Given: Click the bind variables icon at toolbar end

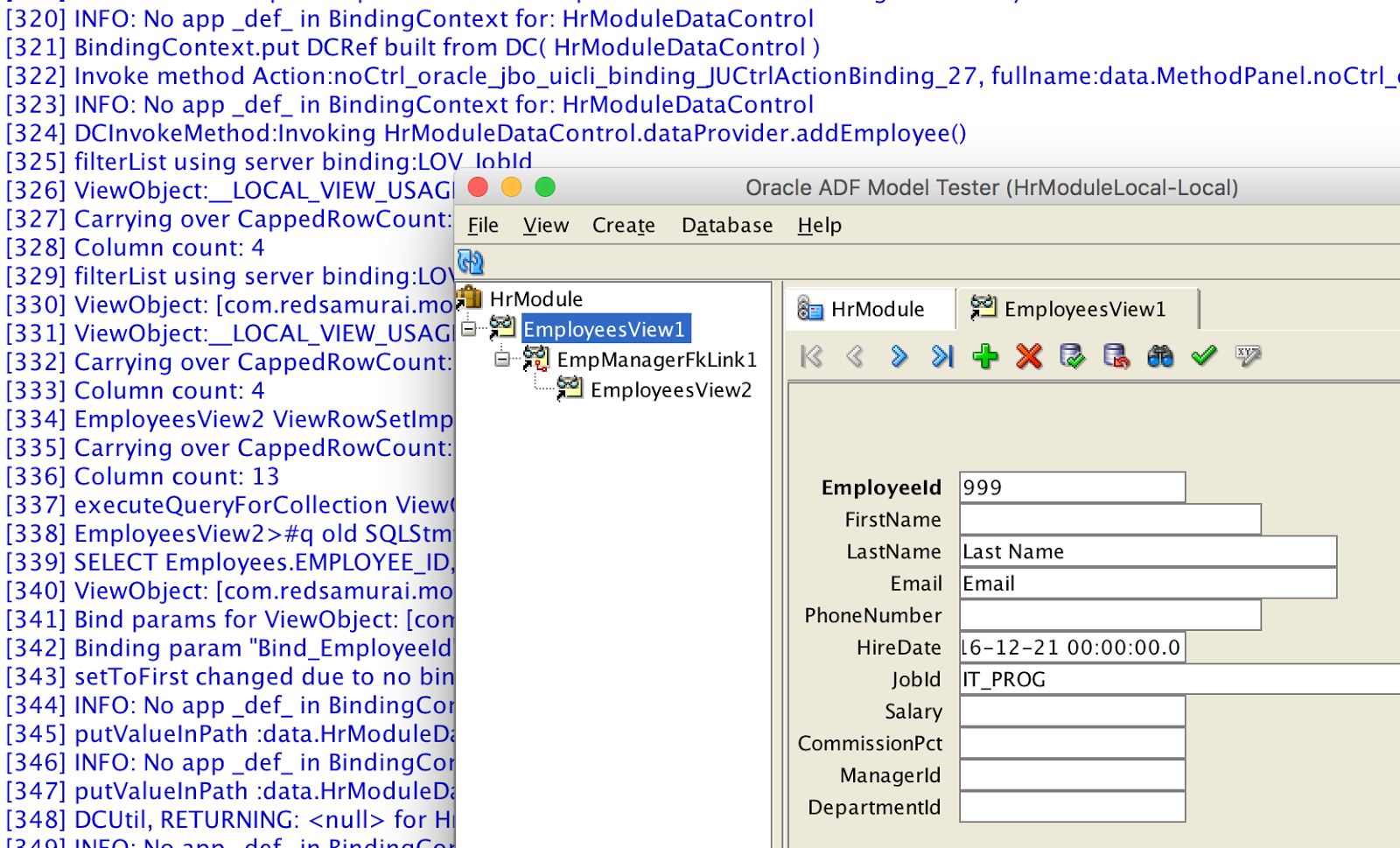Looking at the screenshot, I should pos(1248,355).
